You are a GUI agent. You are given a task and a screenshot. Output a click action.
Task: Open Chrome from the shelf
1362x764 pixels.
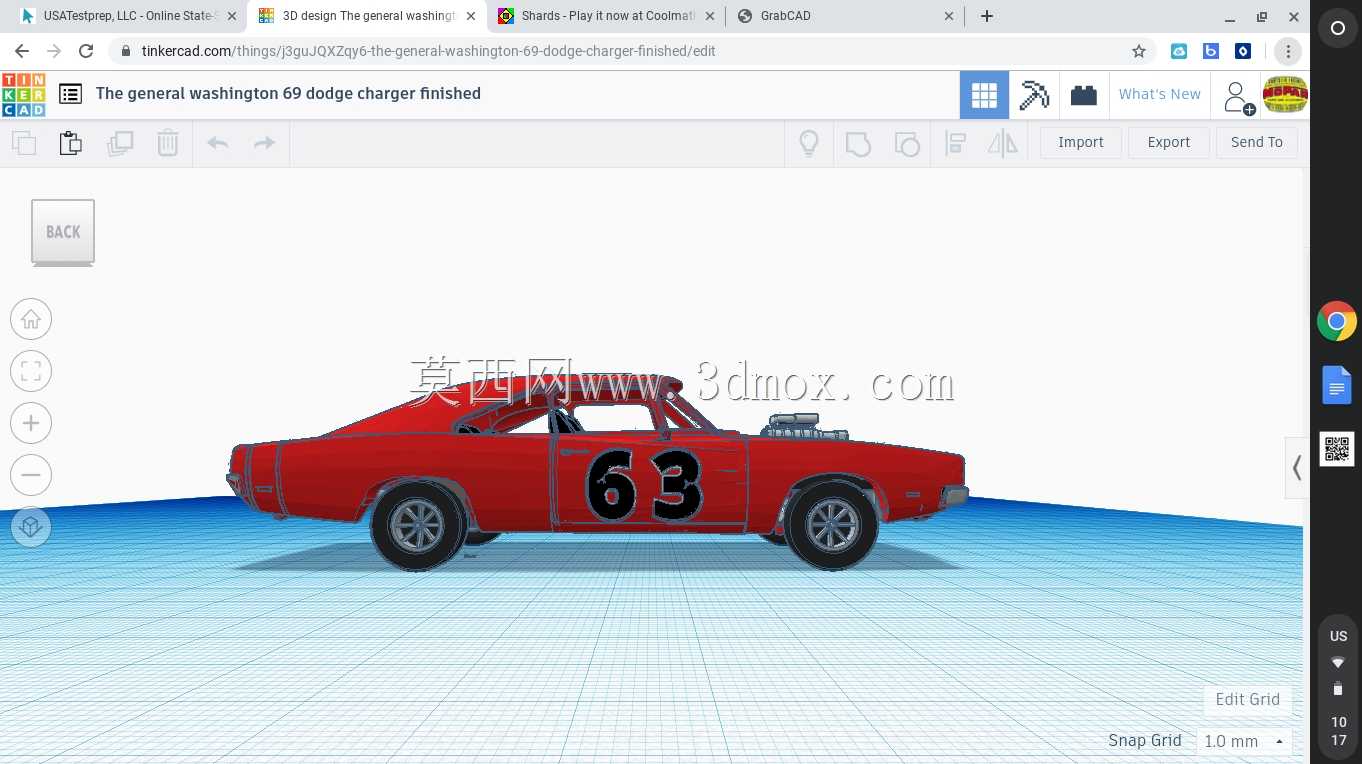1337,322
